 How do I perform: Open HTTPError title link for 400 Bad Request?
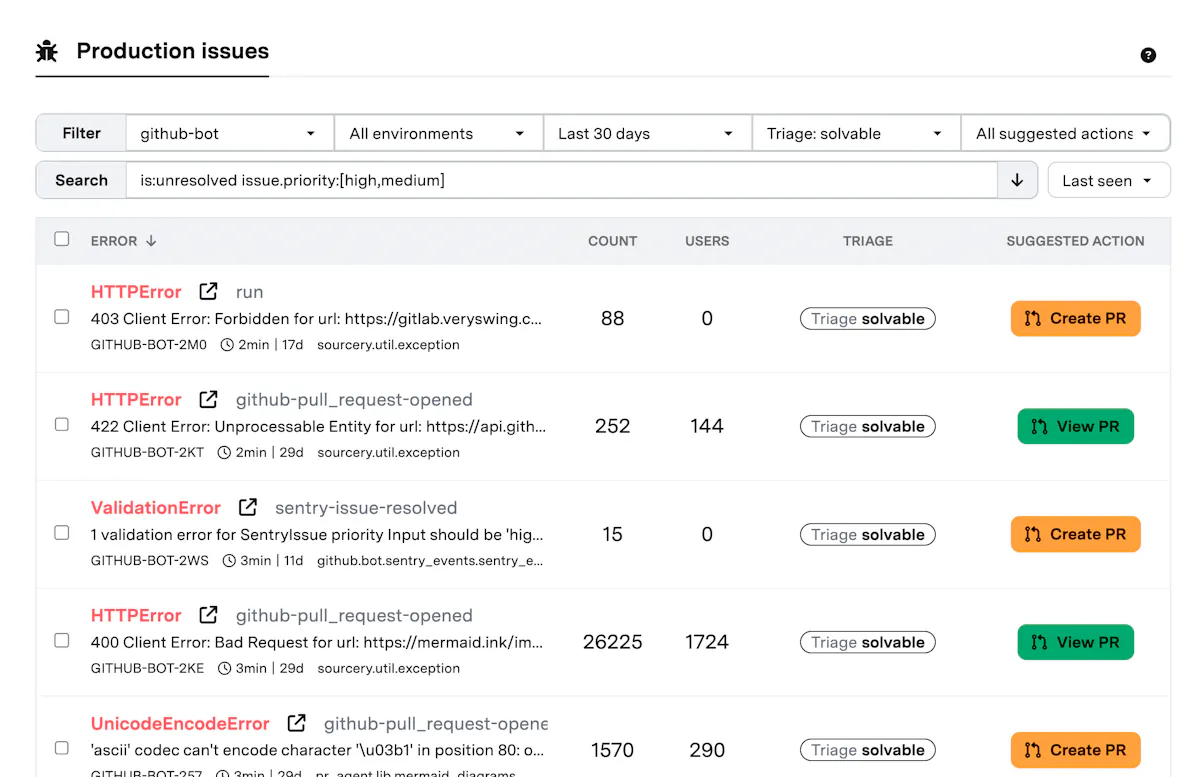[x=136, y=616]
